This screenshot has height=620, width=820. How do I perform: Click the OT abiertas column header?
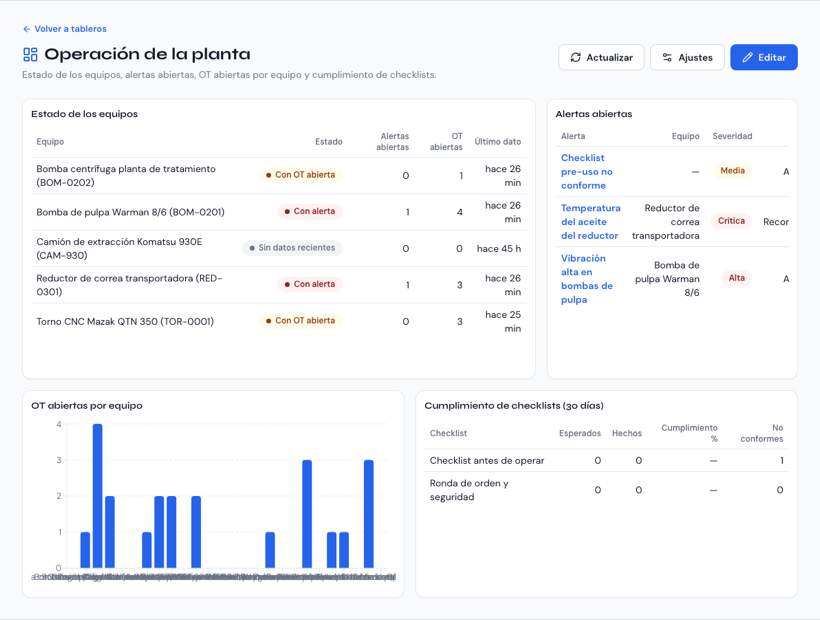tap(446, 142)
